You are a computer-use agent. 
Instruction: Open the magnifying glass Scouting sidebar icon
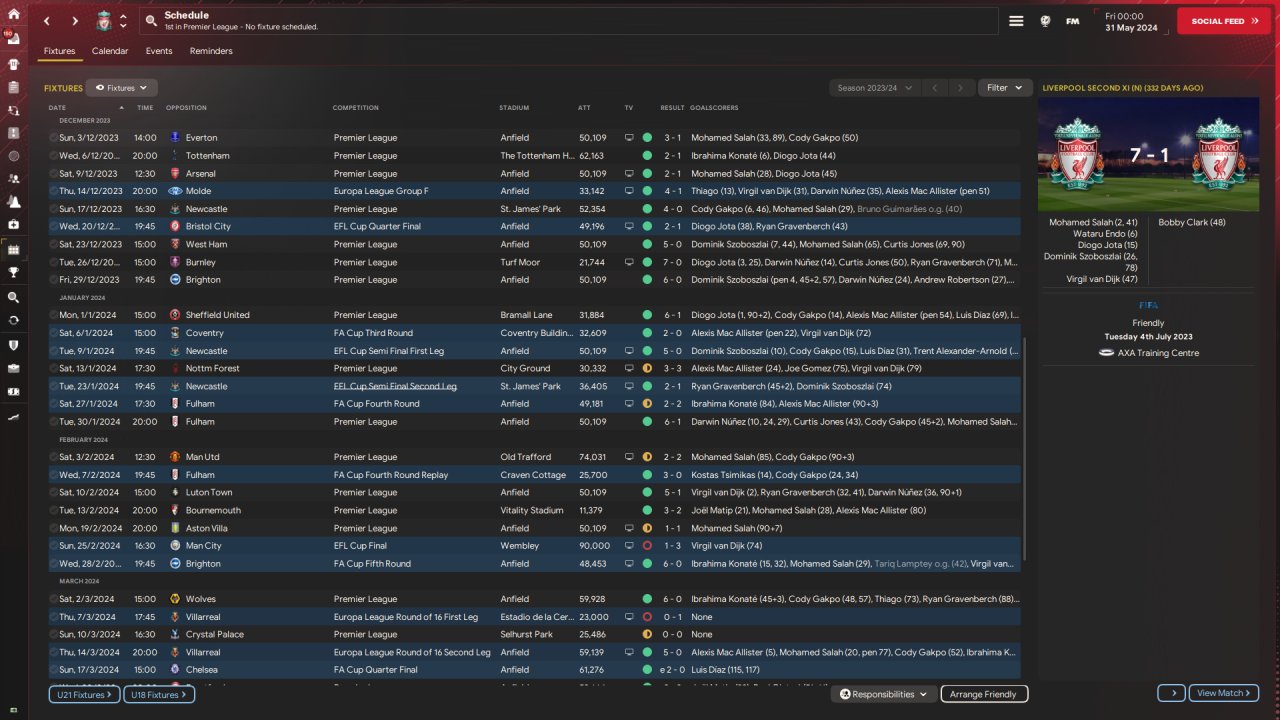click(x=13, y=297)
